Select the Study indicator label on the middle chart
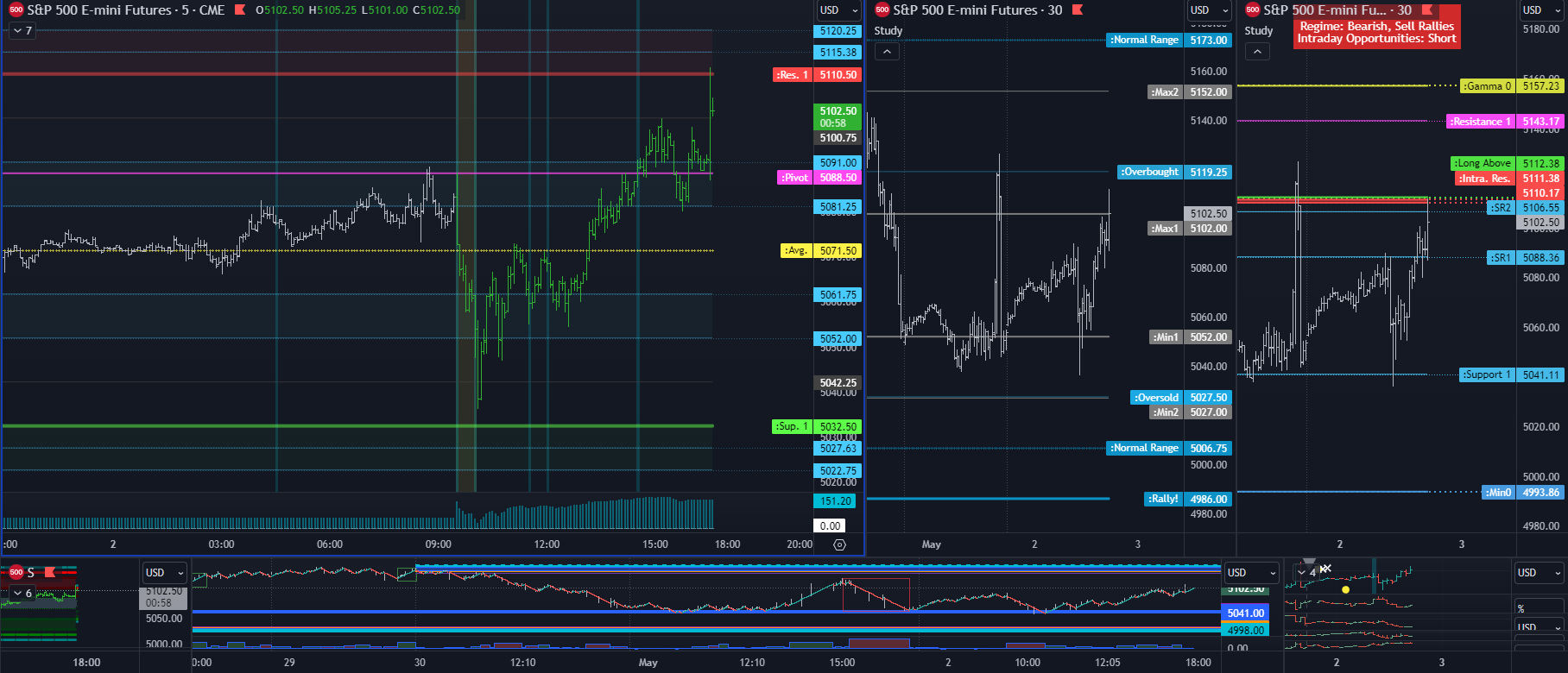 pos(888,31)
